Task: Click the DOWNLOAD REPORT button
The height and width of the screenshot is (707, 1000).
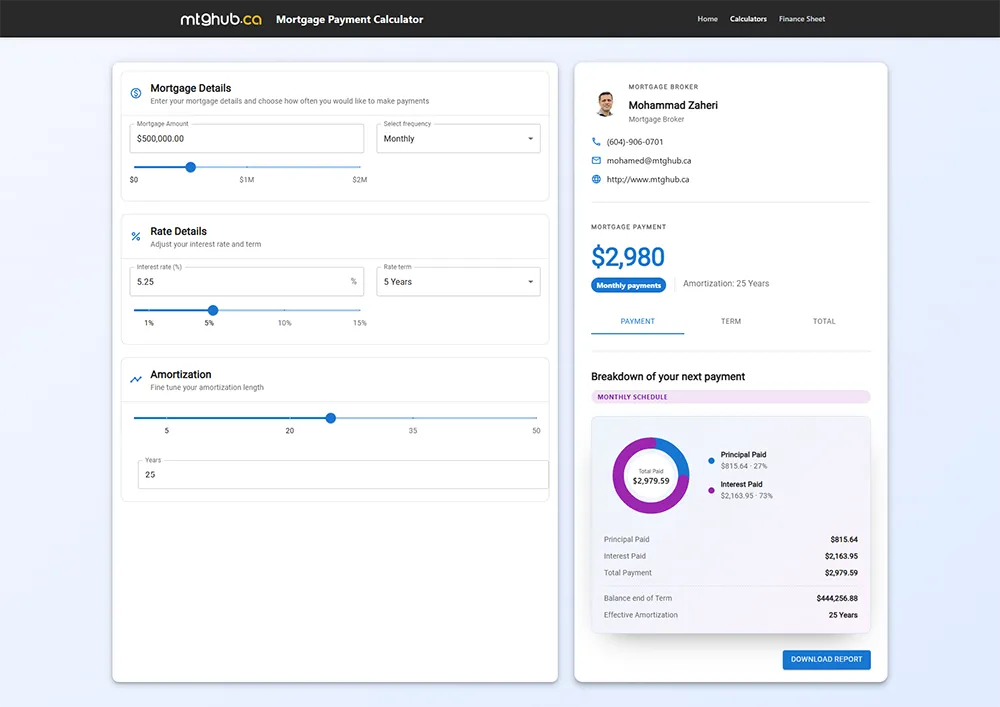Action: point(827,659)
